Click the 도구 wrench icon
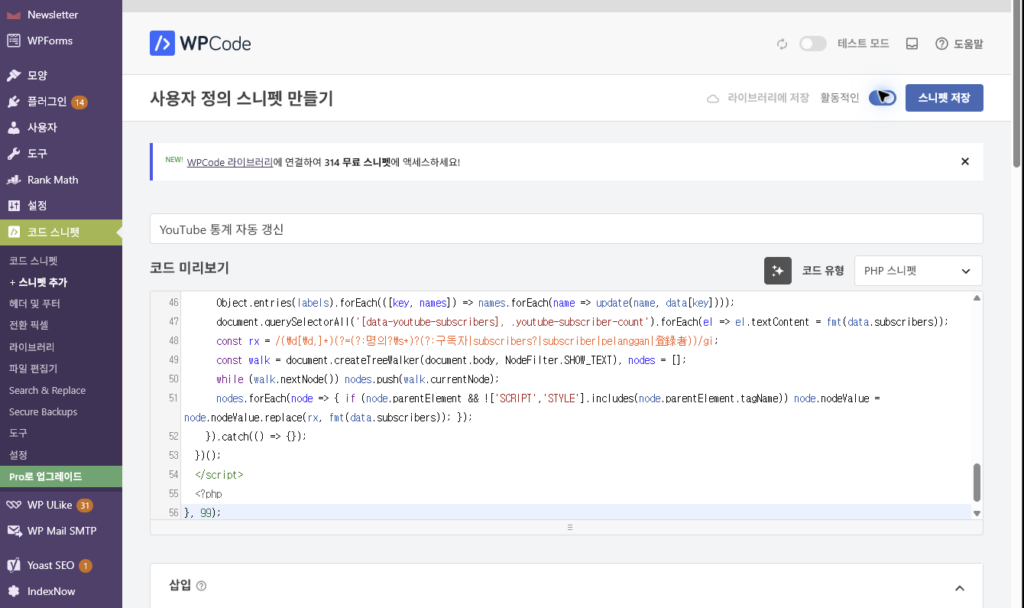1024x608 pixels. [14, 153]
